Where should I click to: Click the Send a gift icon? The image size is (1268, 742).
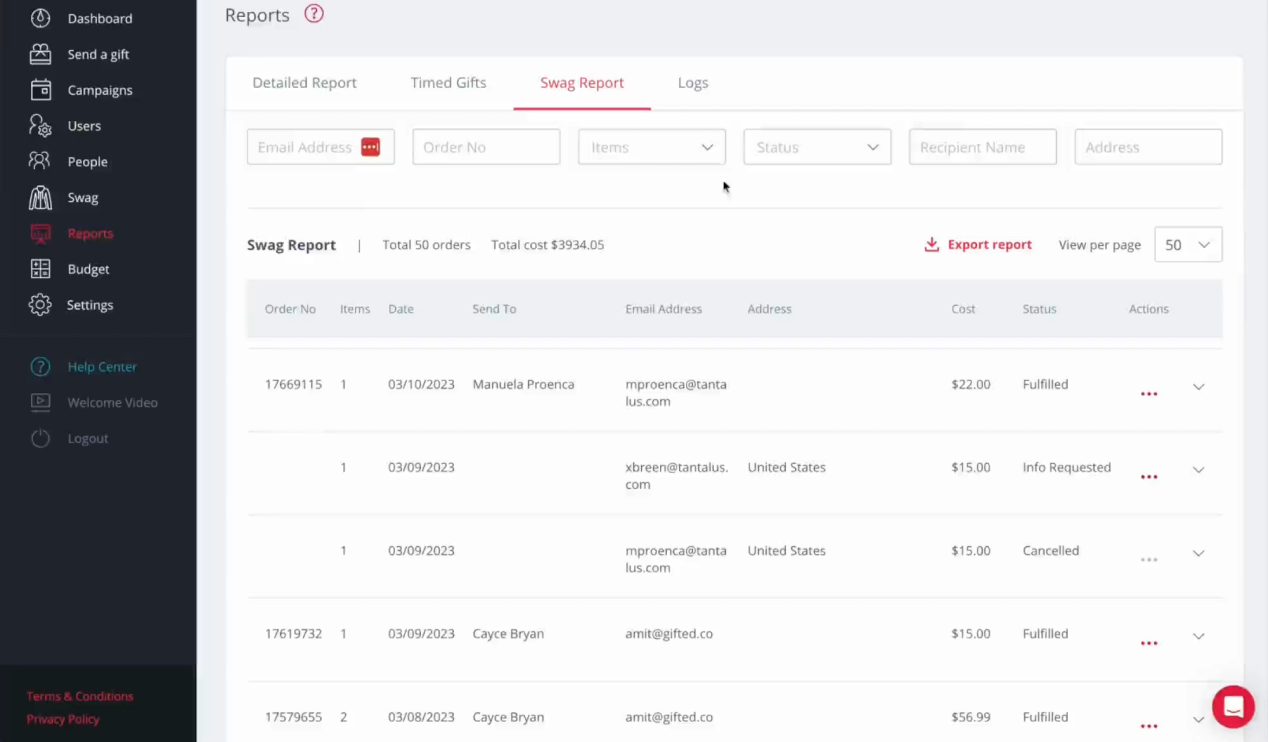coord(40,54)
